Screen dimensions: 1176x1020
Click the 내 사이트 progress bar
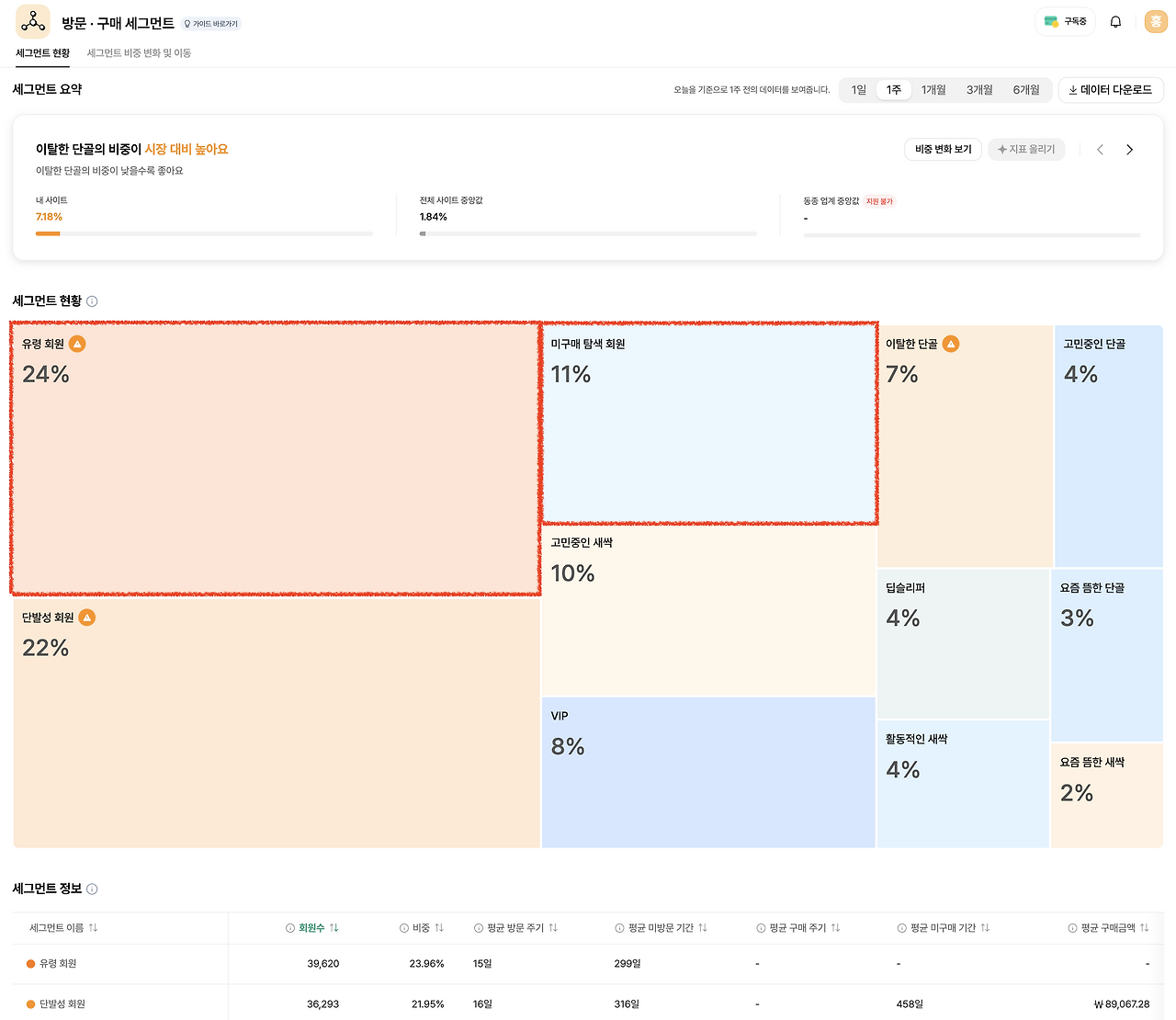pyautogui.click(x=204, y=234)
